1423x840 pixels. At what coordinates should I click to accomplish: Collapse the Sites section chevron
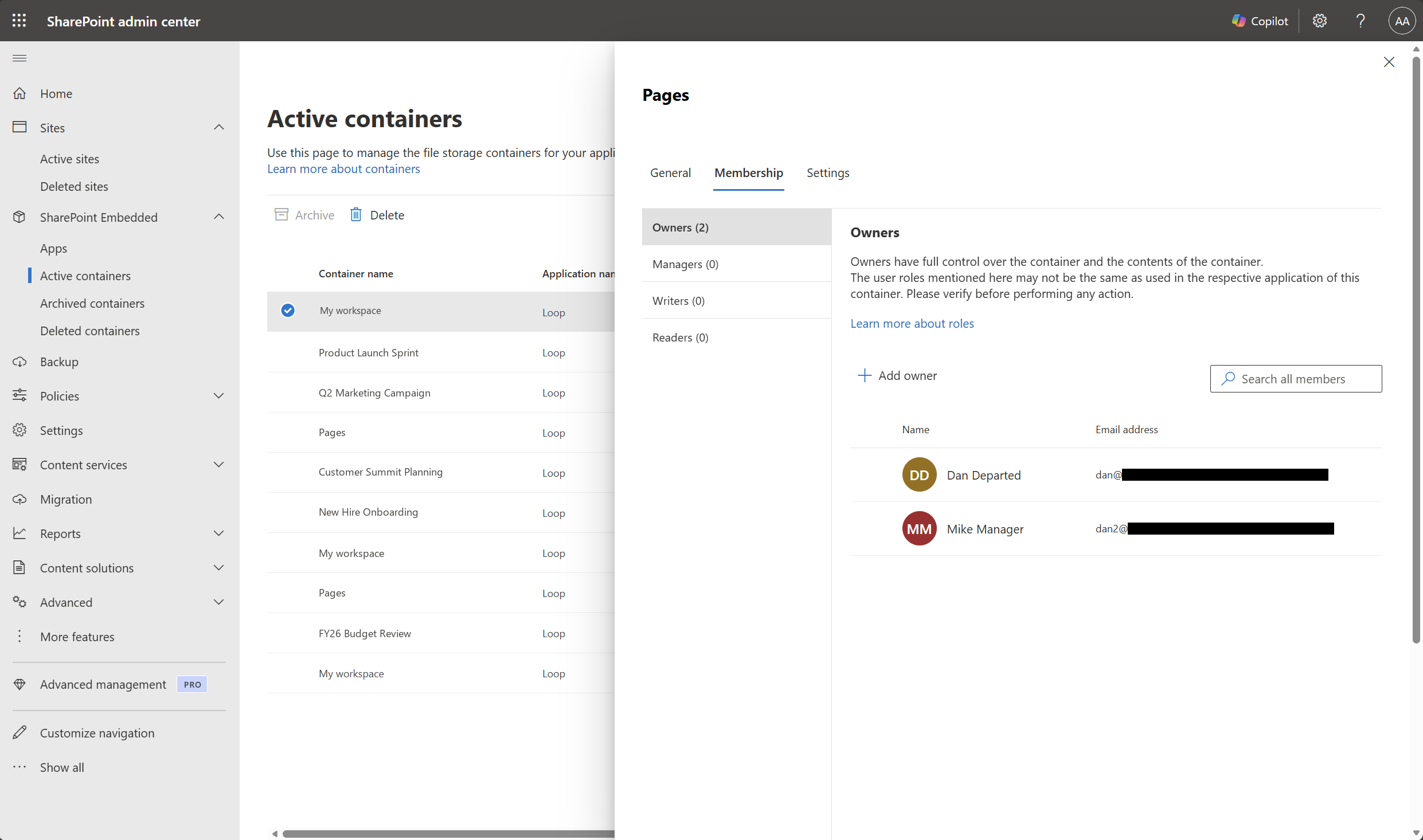(x=219, y=127)
